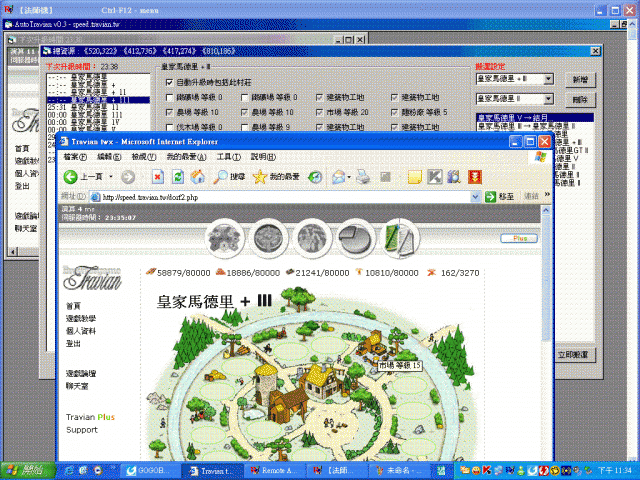Click the IE Search magnifier icon

220,177
